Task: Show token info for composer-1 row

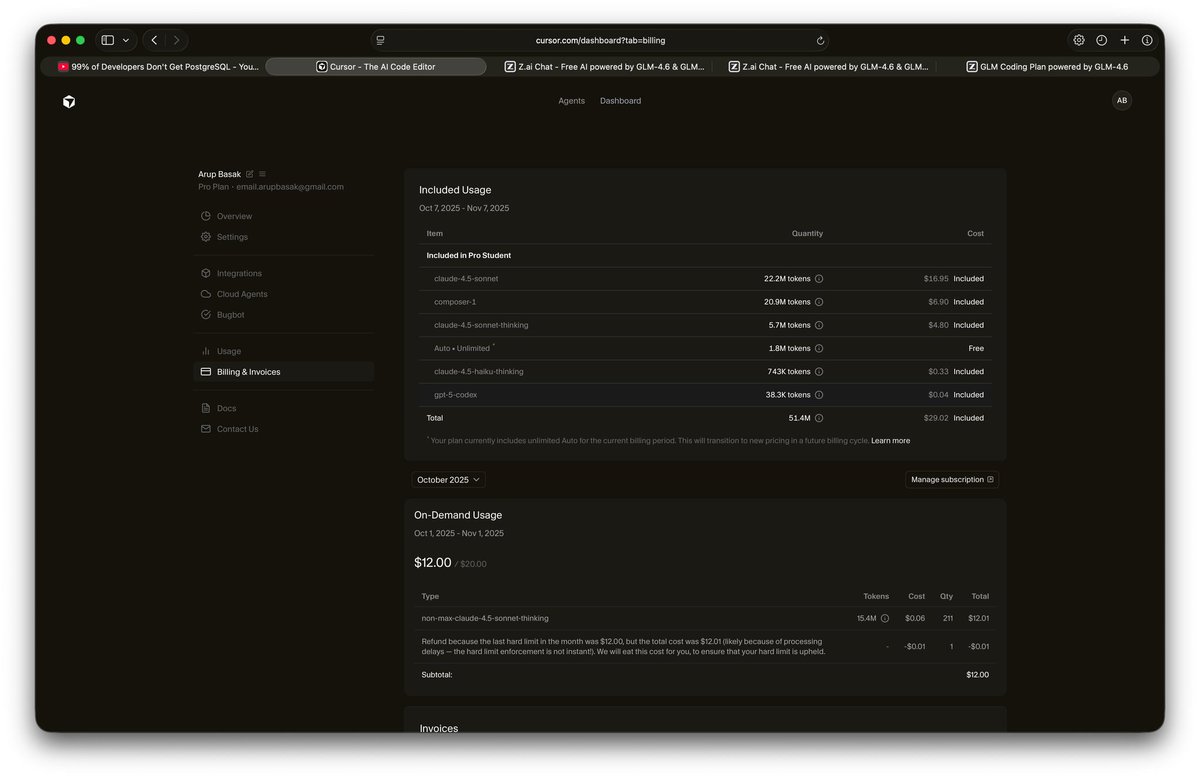Action: tap(819, 302)
